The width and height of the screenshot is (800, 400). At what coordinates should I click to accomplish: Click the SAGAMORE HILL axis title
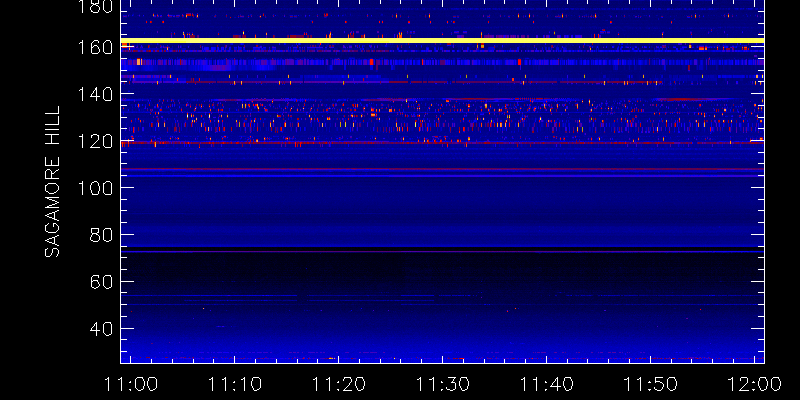click(52, 182)
